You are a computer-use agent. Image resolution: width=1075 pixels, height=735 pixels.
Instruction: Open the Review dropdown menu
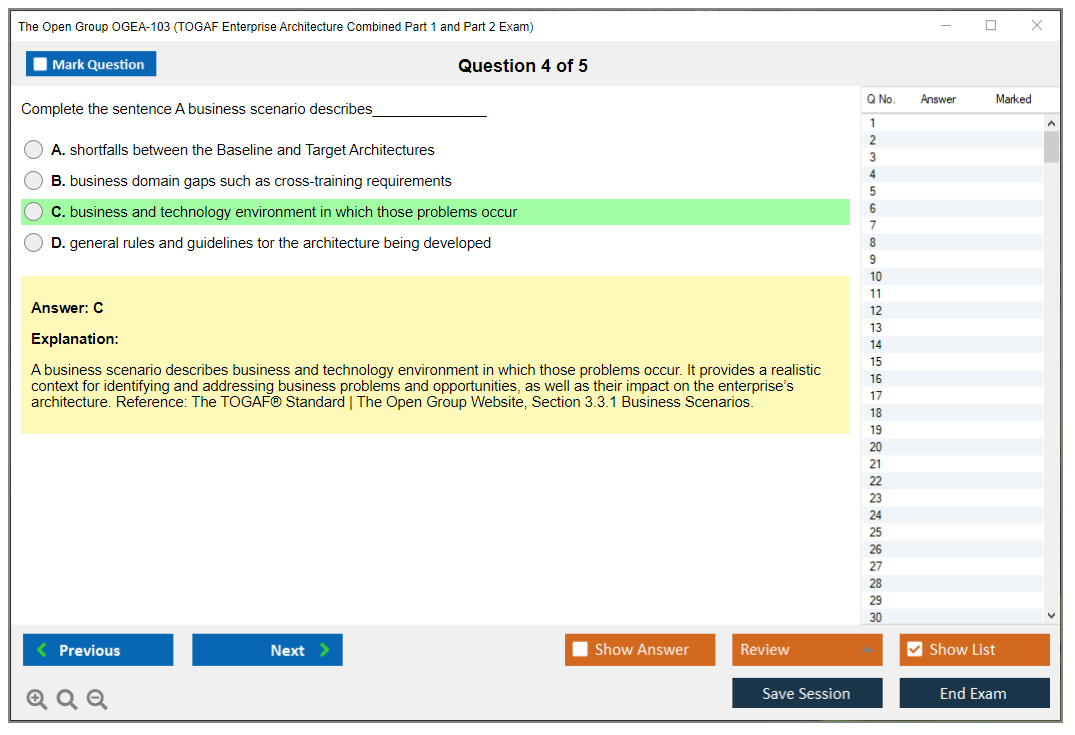pyautogui.click(x=807, y=650)
